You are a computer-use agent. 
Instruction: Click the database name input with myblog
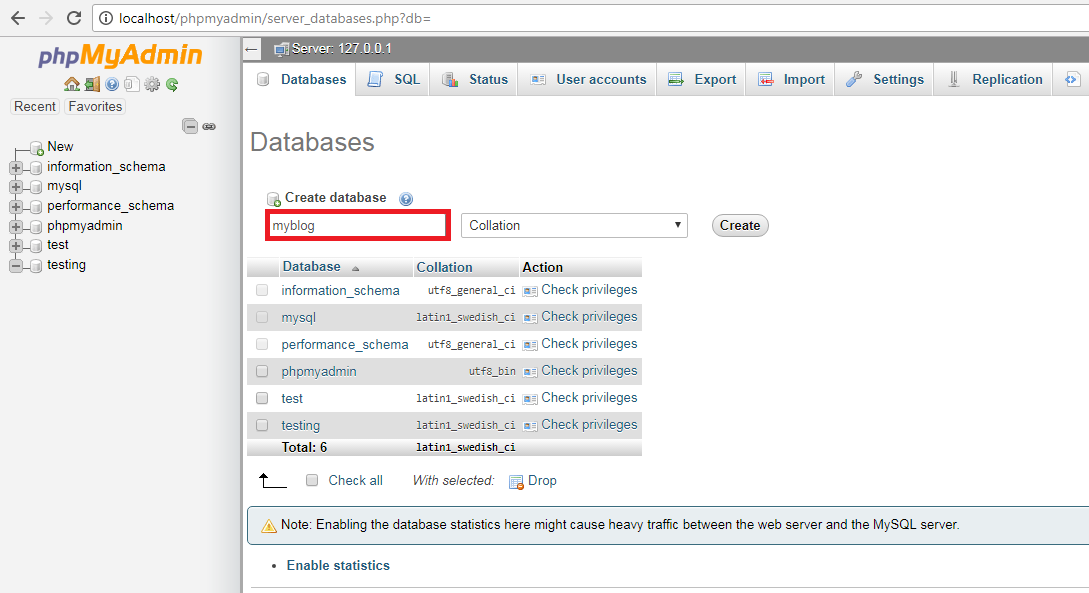click(358, 226)
